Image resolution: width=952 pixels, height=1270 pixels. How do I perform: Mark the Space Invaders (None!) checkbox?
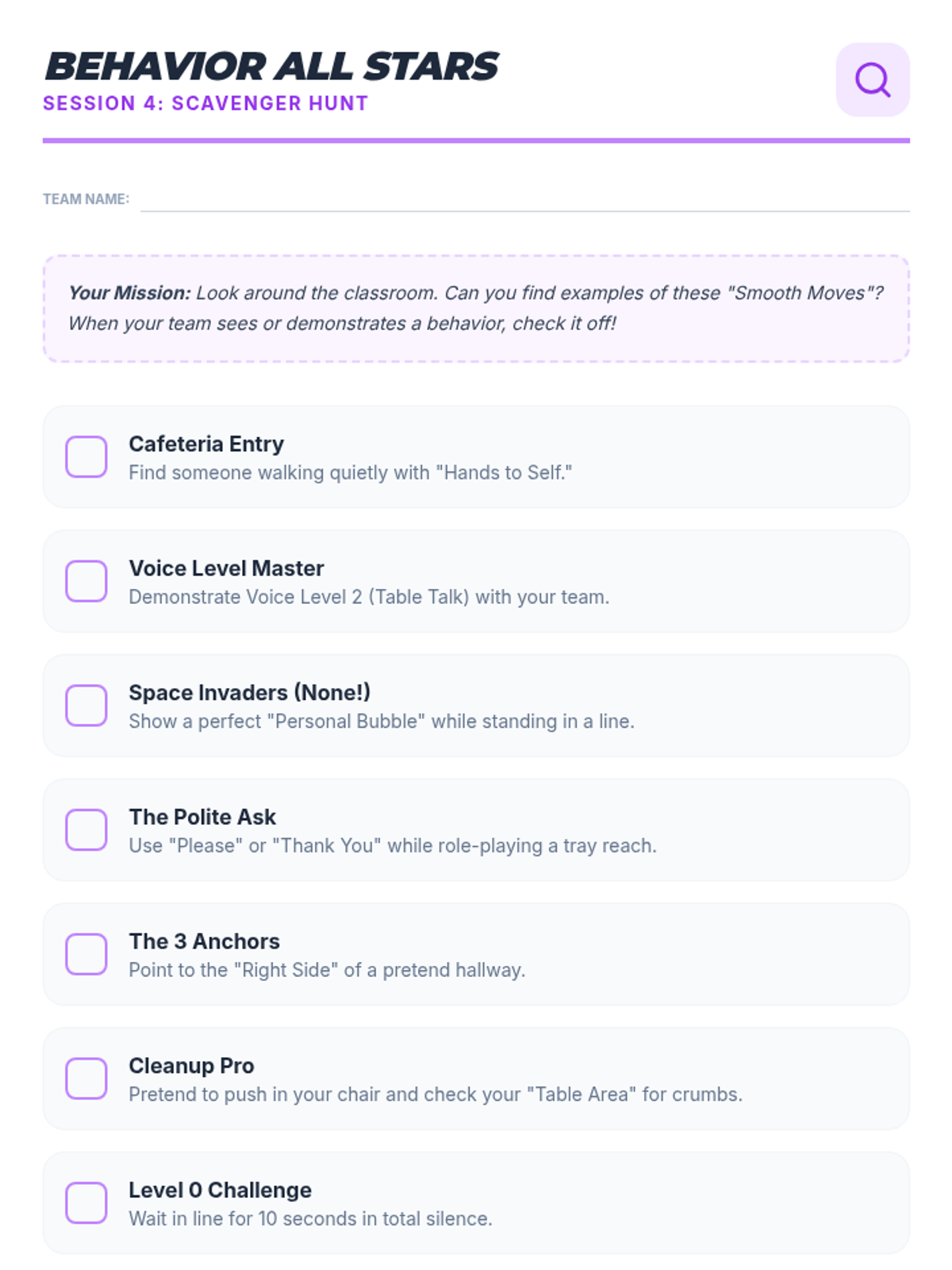(86, 705)
